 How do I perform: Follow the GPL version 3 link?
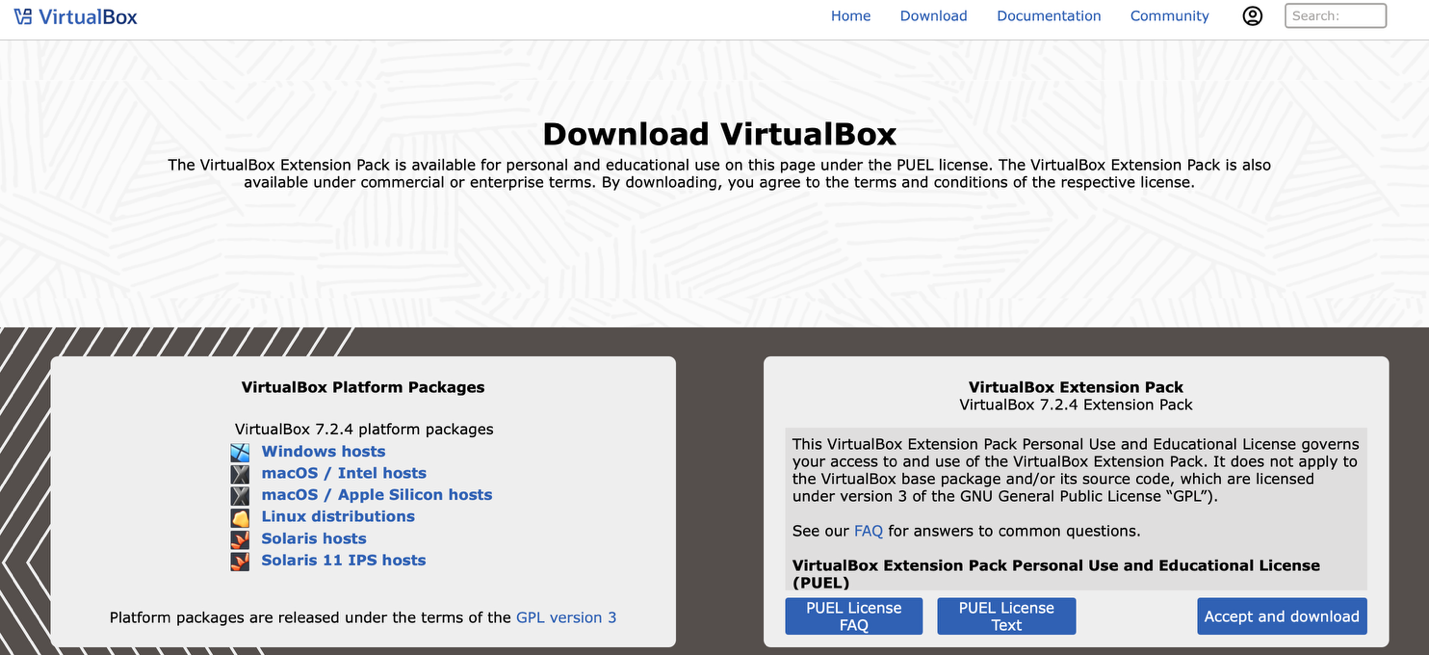566,618
